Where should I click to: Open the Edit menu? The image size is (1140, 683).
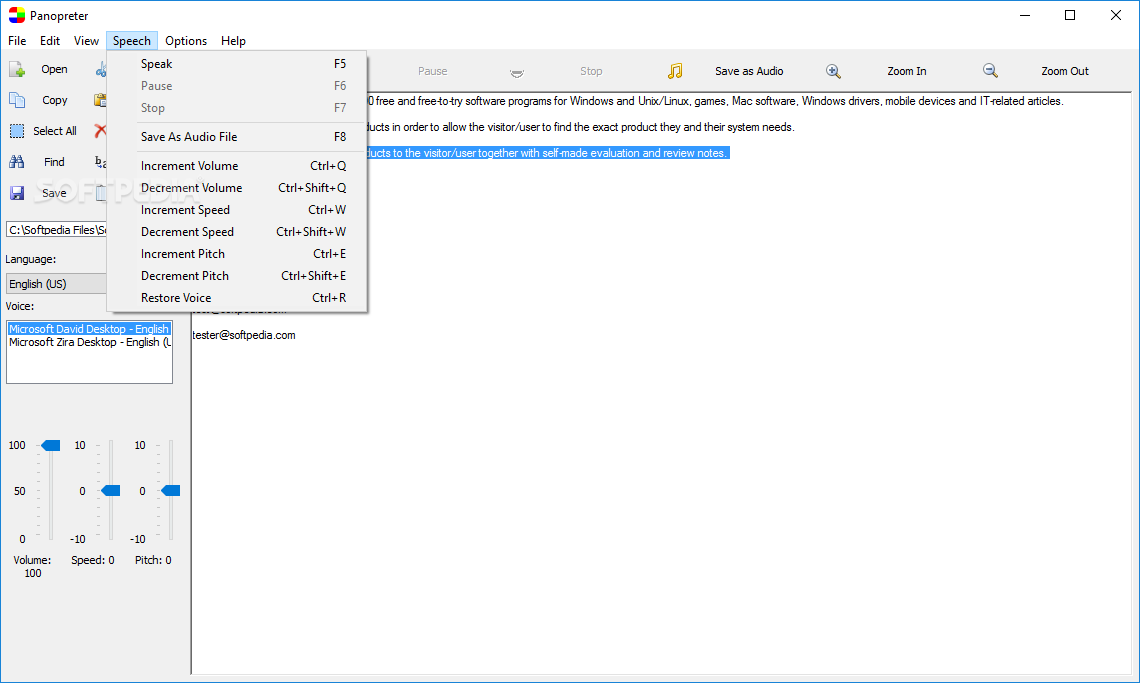pos(50,41)
